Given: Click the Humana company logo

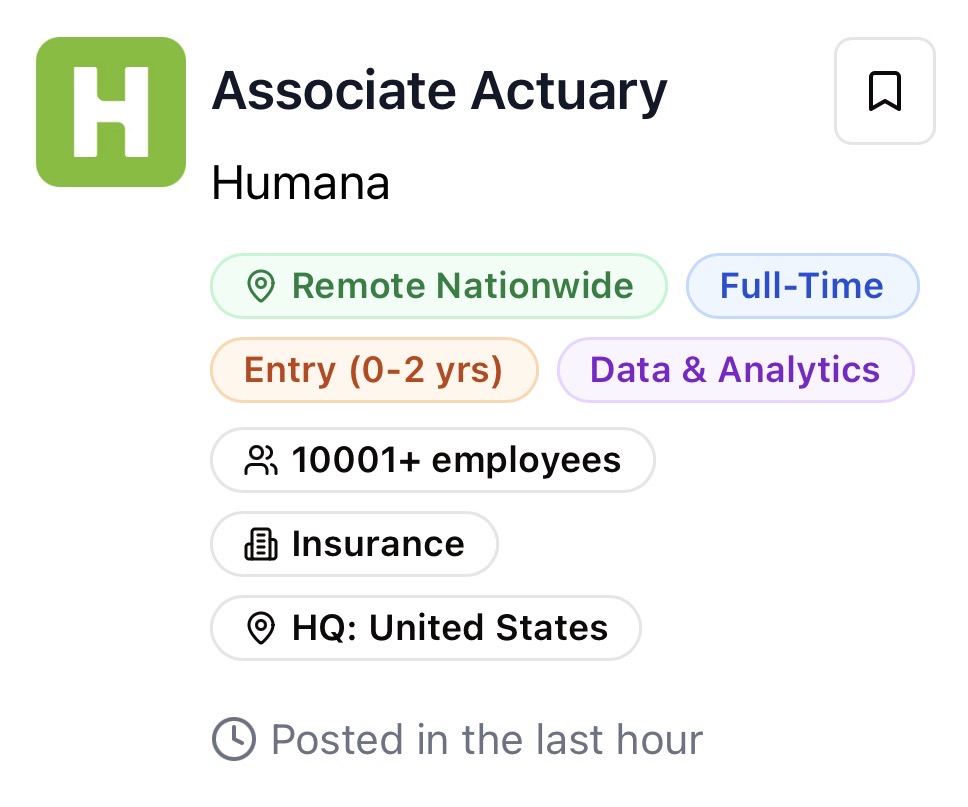Looking at the screenshot, I should tap(110, 111).
